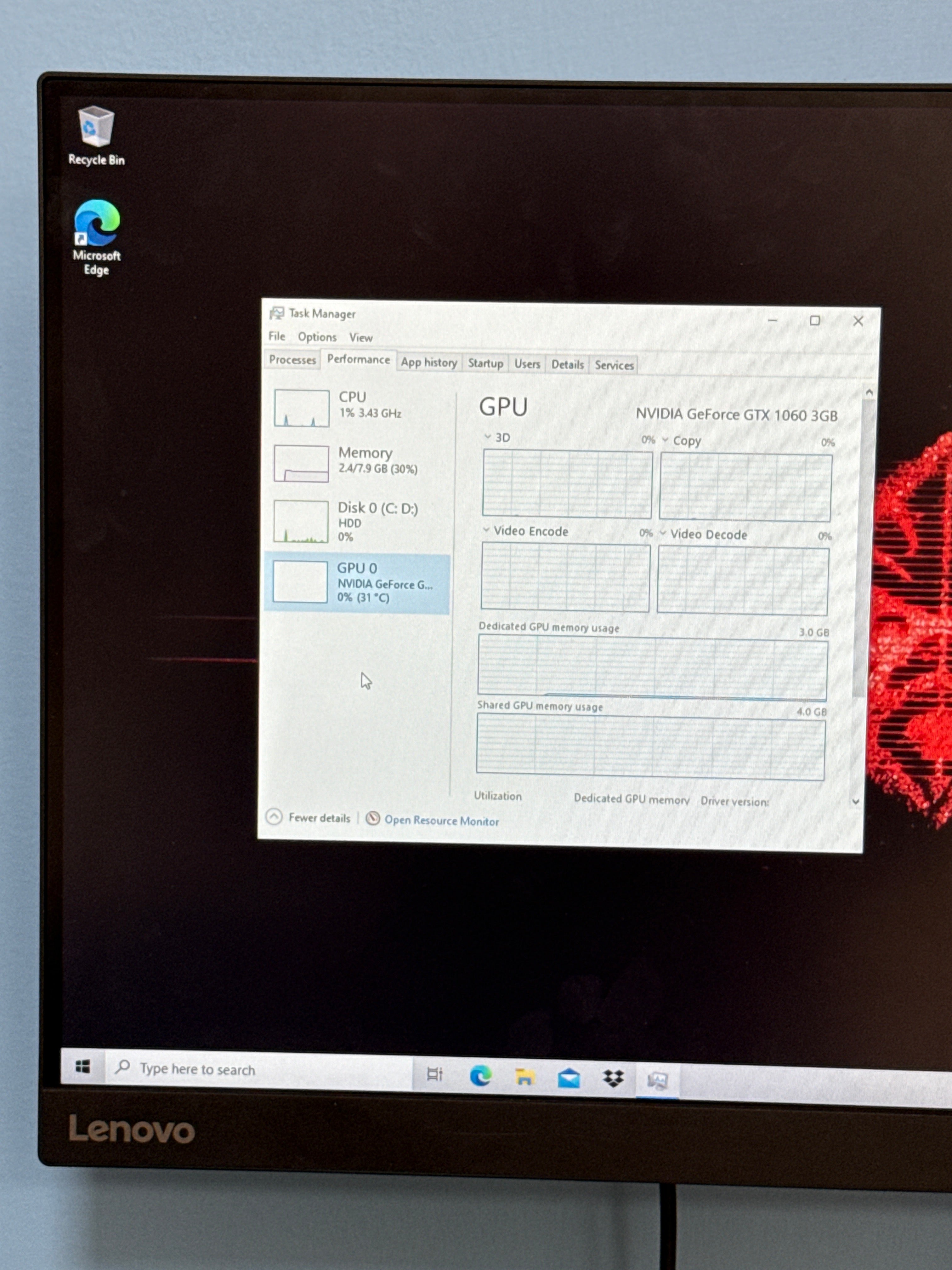Image resolution: width=952 pixels, height=1270 pixels.
Task: Click the Copy engine usage graph
Action: pos(745,488)
